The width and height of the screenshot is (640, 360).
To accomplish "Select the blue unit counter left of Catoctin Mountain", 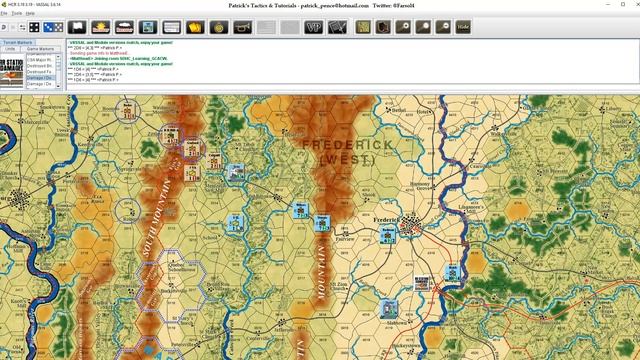I will coord(301,210).
